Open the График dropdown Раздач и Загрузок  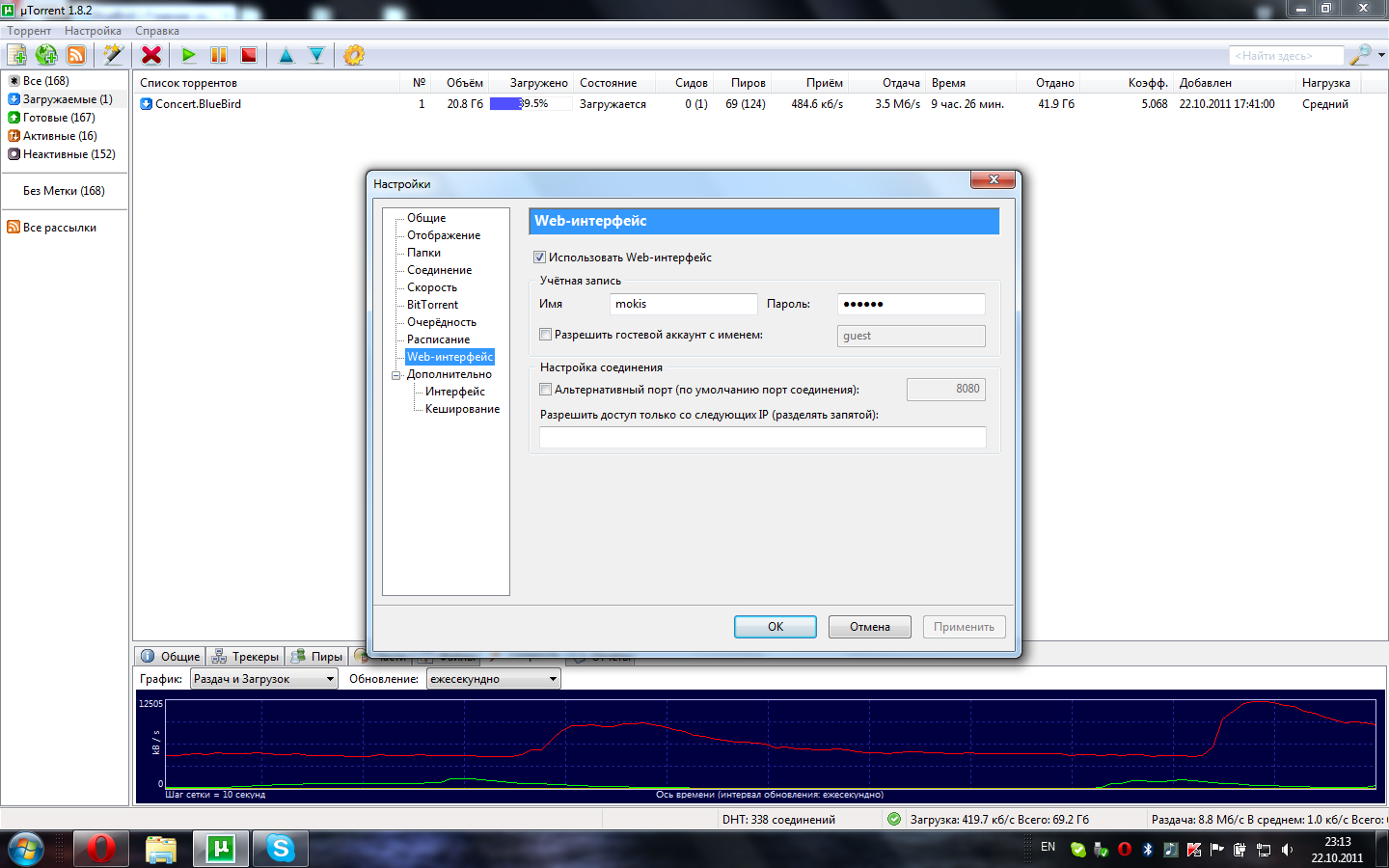(x=263, y=679)
